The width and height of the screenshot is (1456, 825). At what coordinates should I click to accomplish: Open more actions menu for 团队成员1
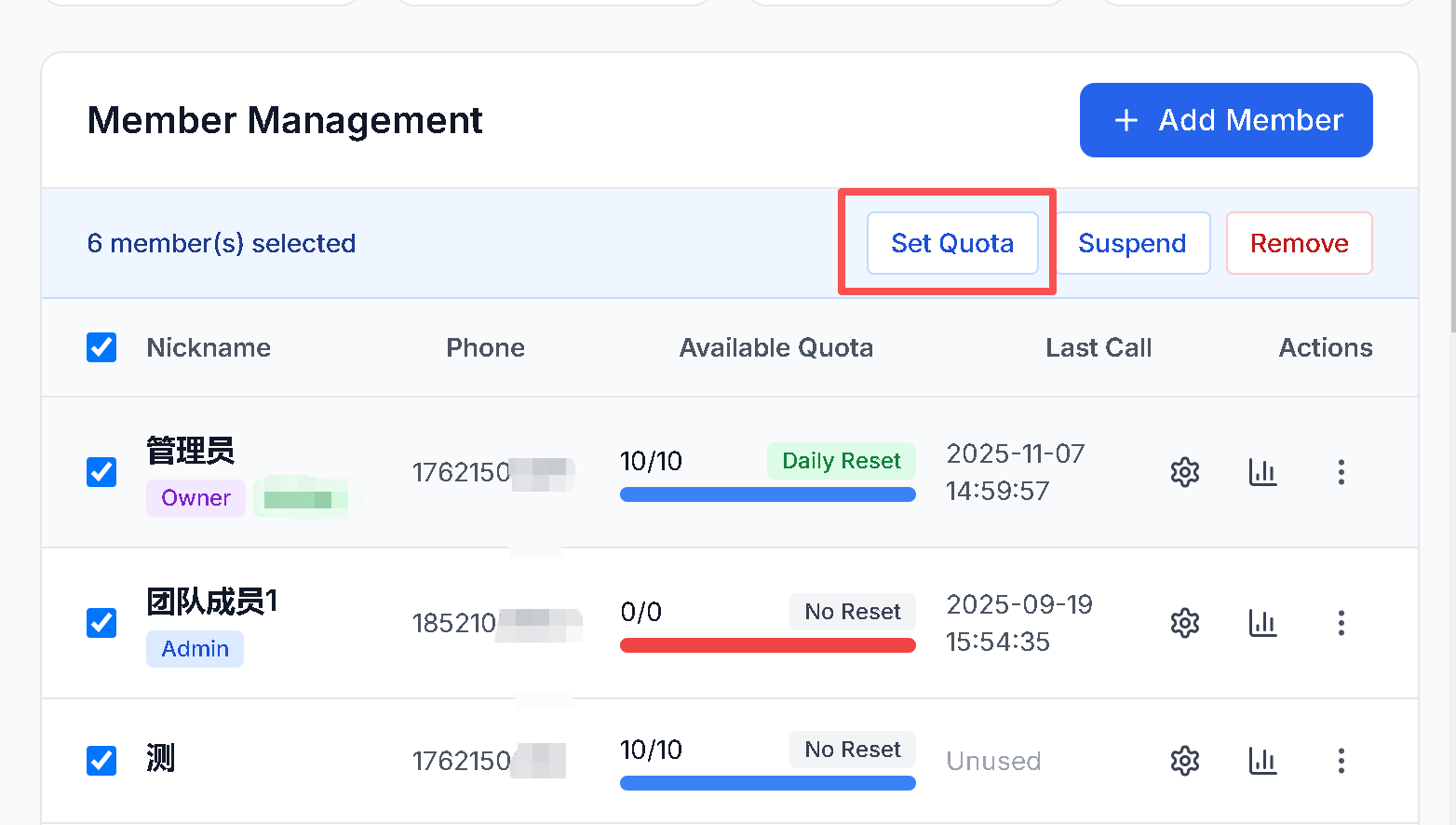click(1341, 623)
